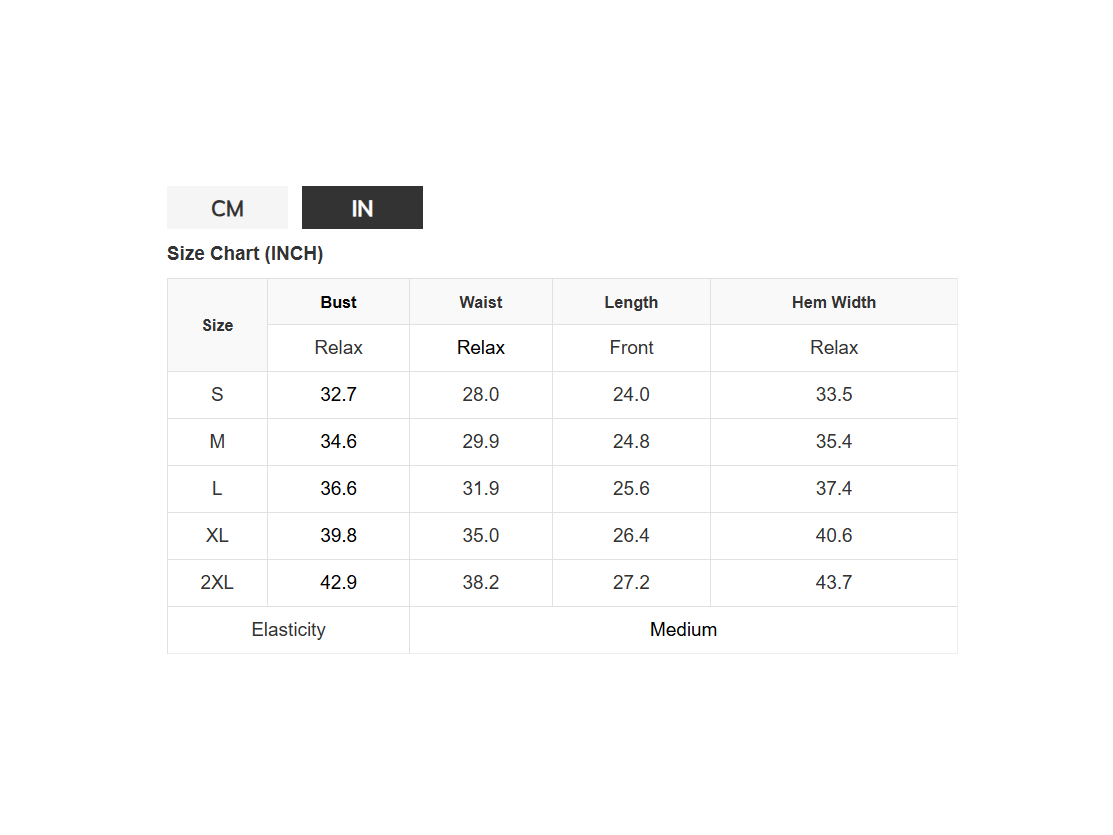The width and height of the screenshot is (1113, 835).
Task: Click the Size Chart (INCH) heading
Action: coord(245,254)
